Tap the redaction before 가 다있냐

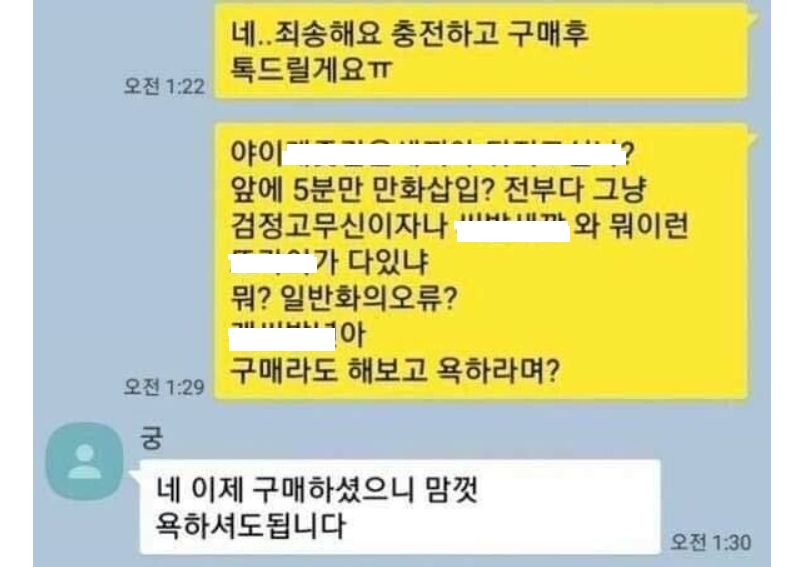(x=273, y=263)
